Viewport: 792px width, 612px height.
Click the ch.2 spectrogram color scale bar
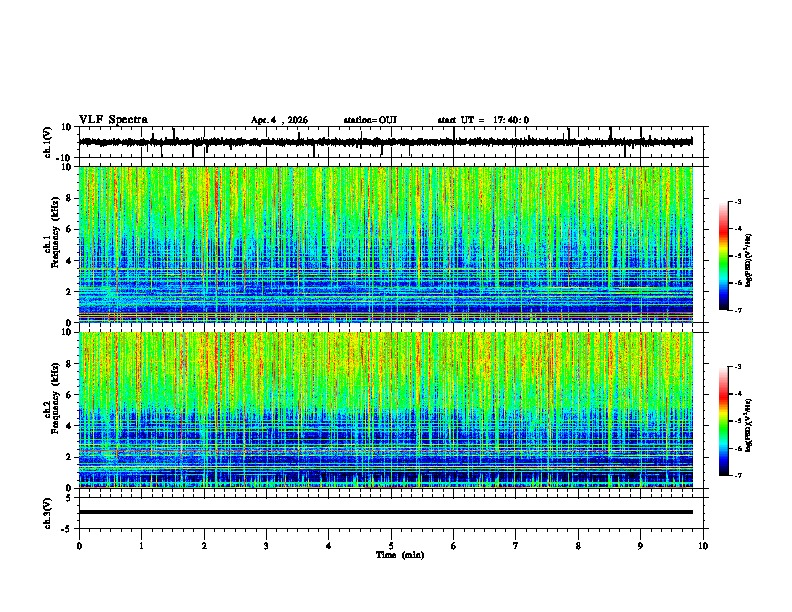723,421
